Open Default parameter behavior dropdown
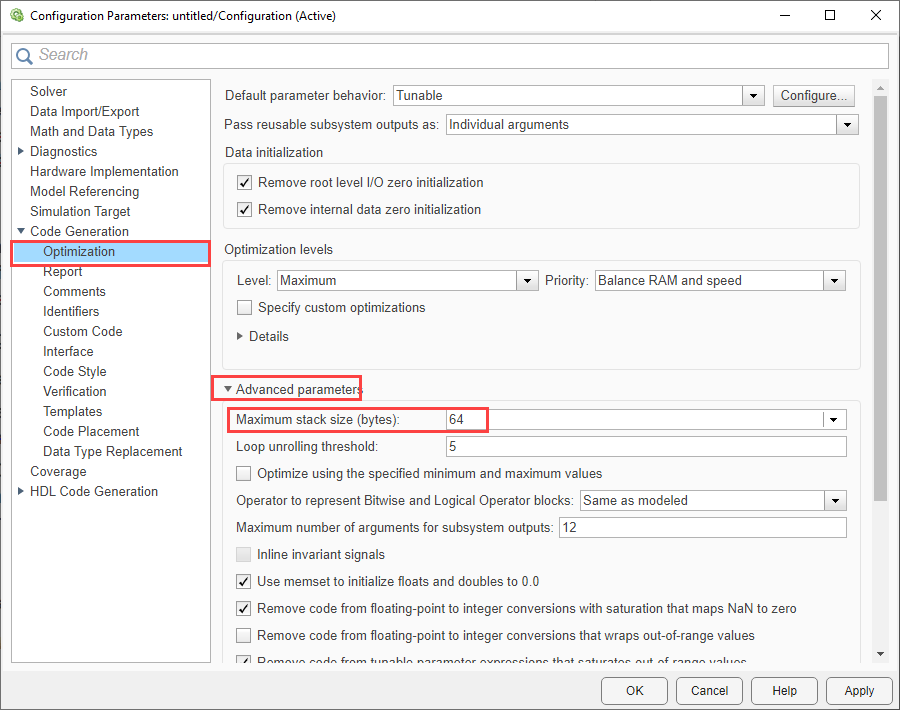 click(754, 96)
